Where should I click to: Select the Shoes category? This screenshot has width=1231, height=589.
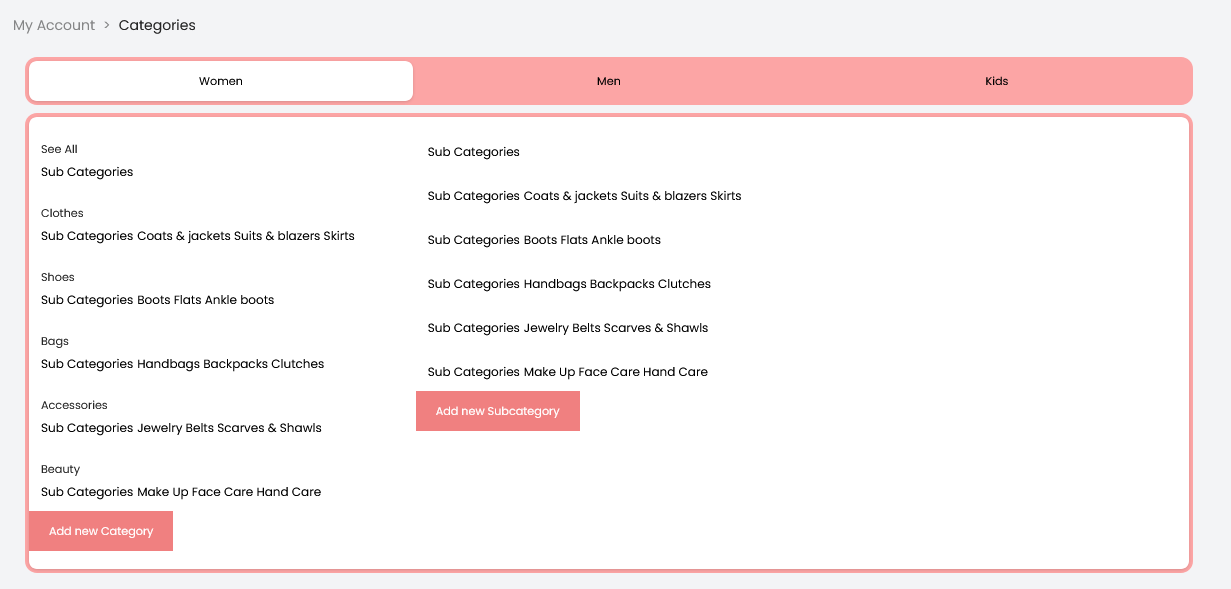58,277
